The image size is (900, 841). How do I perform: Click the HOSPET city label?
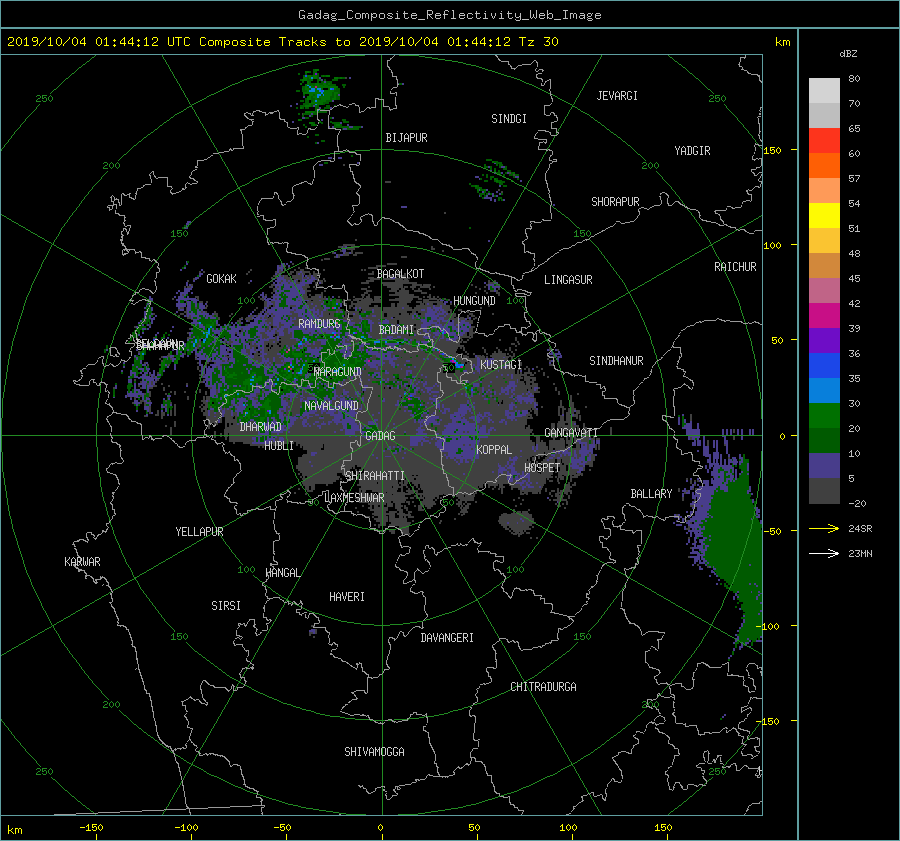click(542, 468)
